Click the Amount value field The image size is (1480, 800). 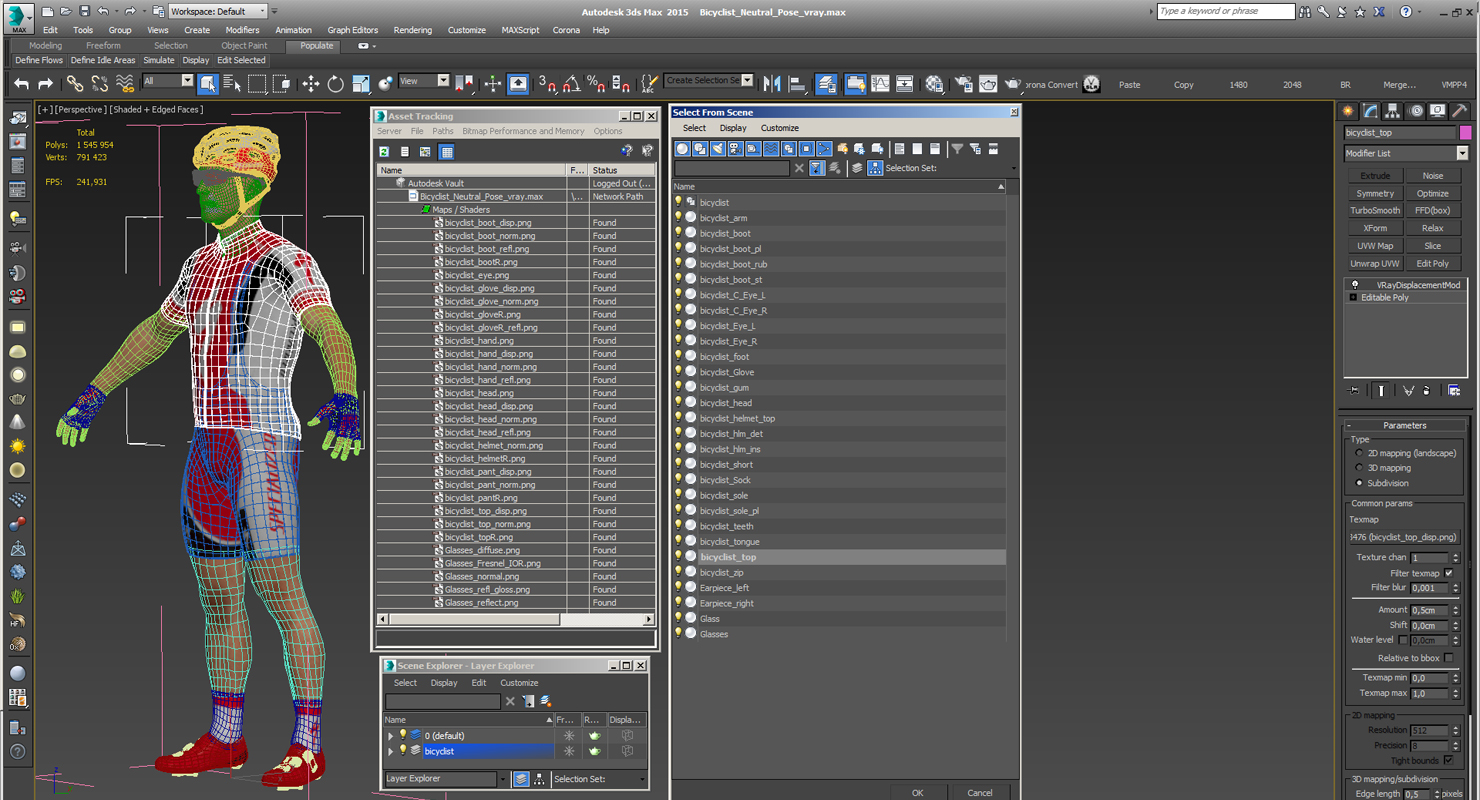tap(1427, 610)
